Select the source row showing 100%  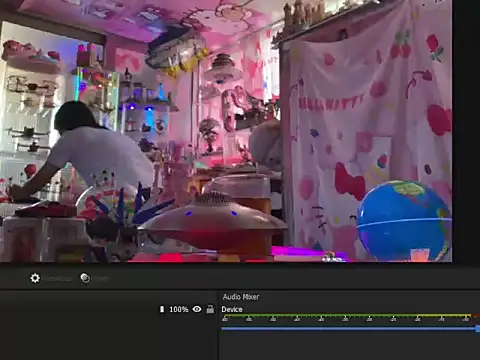109,309
